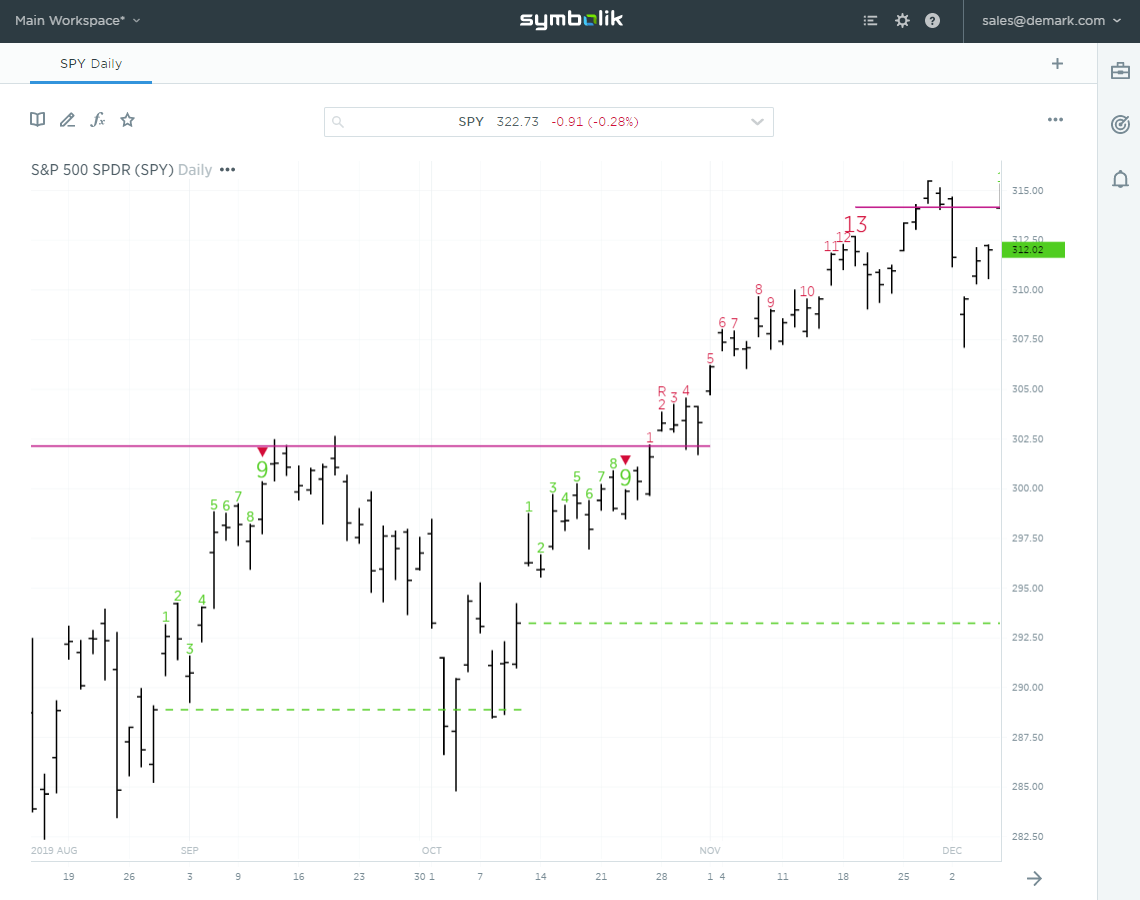The height and width of the screenshot is (900, 1140).
Task: Expand the SPY symbol search dropdown
Action: pos(757,121)
